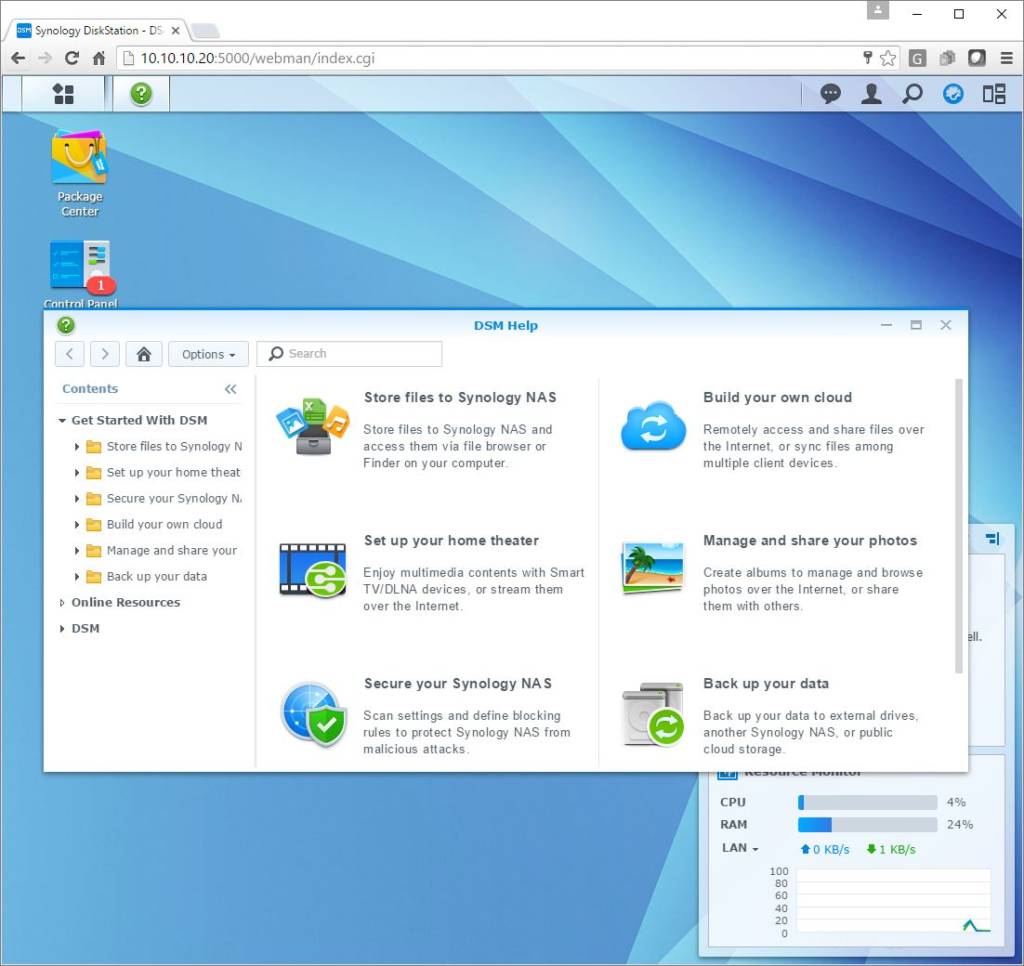Click the CPU usage bar in Resource Monitor
Viewport: 1024px width, 966px height.
pyautogui.click(x=867, y=802)
